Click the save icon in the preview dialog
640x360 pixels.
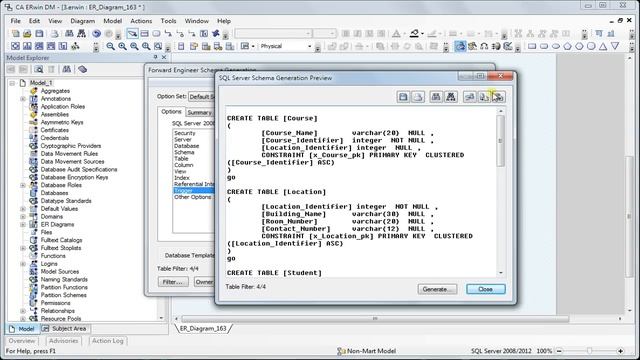(403, 97)
